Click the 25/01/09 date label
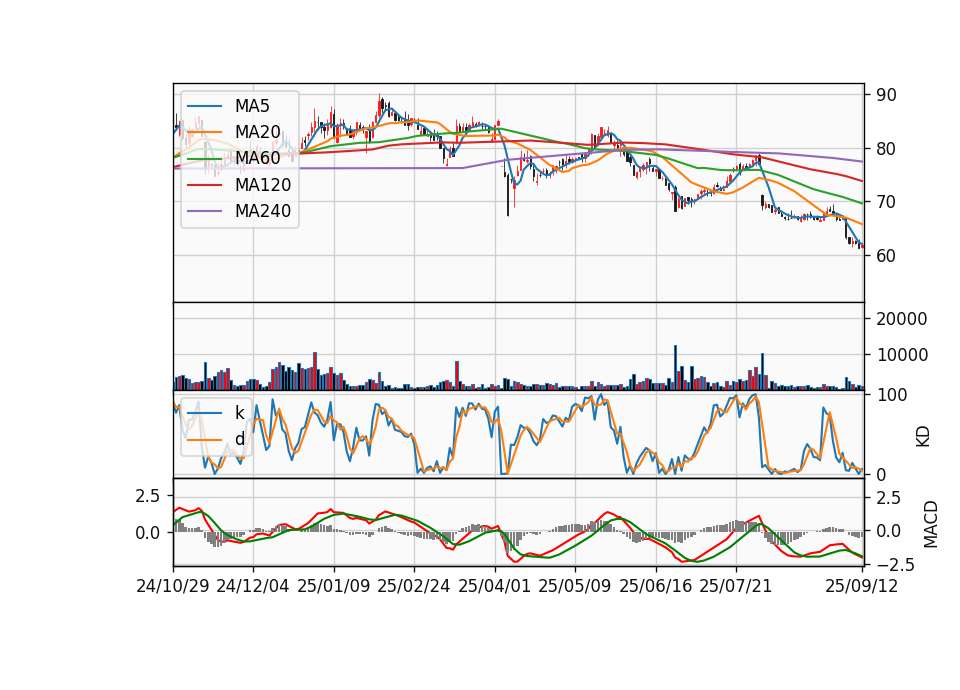This screenshot has height=690, width=960. coord(334,586)
